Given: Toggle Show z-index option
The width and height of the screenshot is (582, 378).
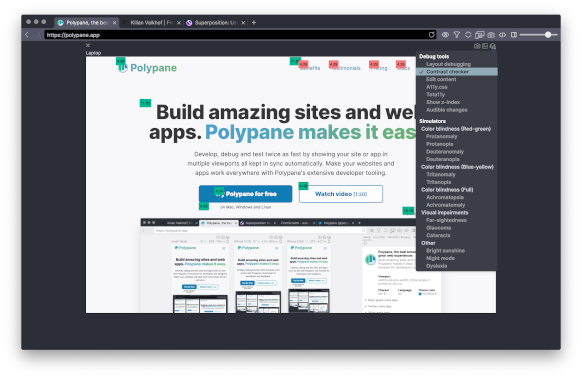Looking at the screenshot, I should pyautogui.click(x=443, y=102).
